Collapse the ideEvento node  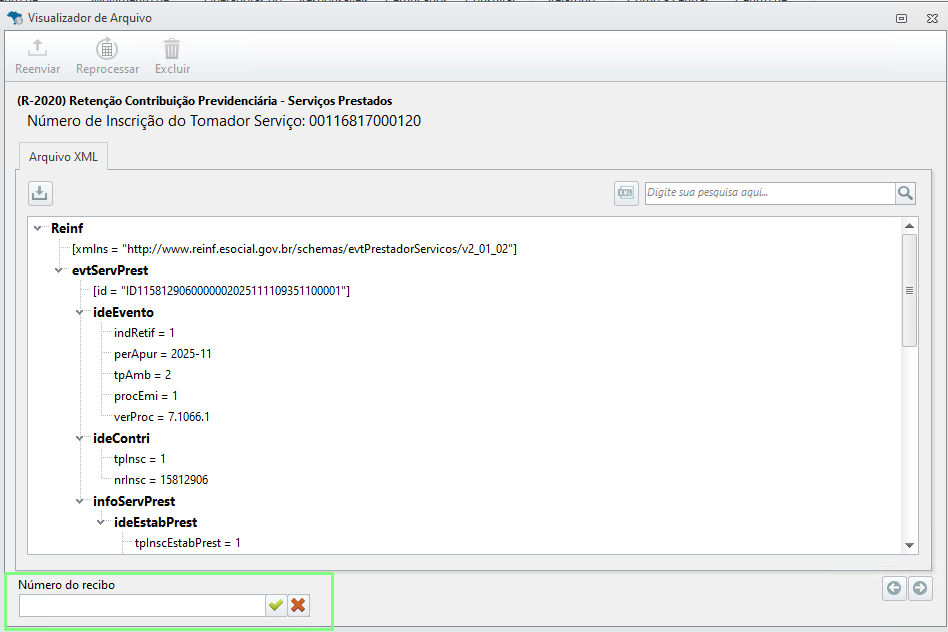[x=80, y=312]
